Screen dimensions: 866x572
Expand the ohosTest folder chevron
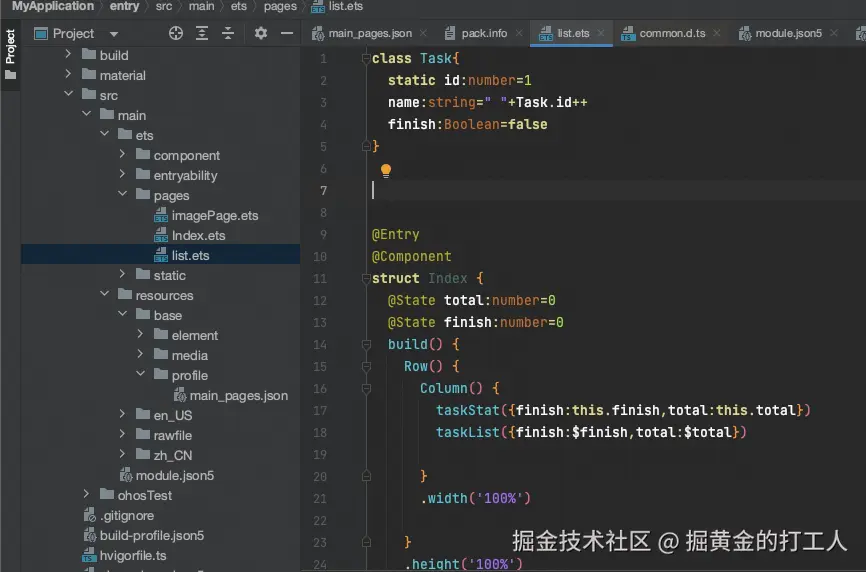86,494
